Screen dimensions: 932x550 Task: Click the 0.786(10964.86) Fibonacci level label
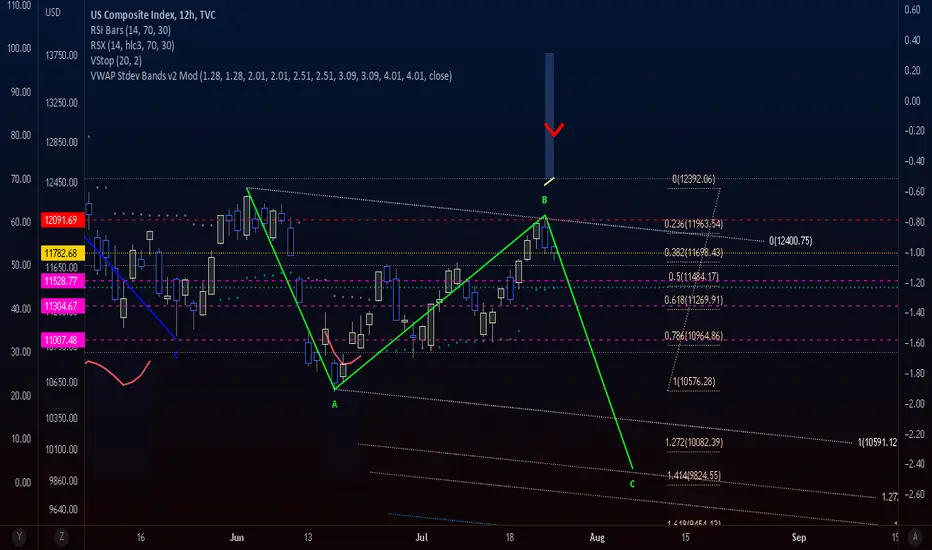[x=693, y=337]
